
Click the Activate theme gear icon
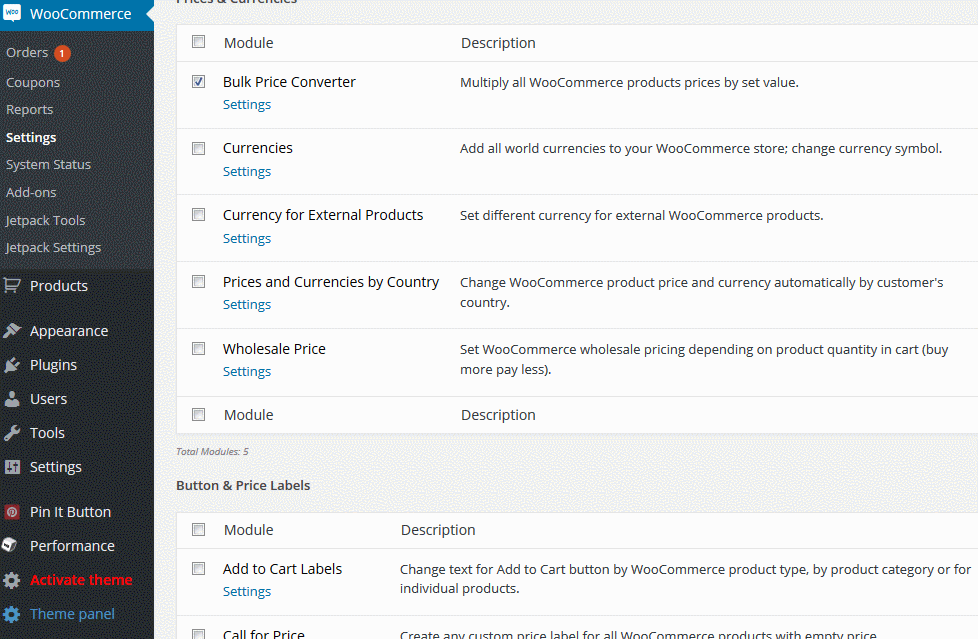tap(12, 580)
